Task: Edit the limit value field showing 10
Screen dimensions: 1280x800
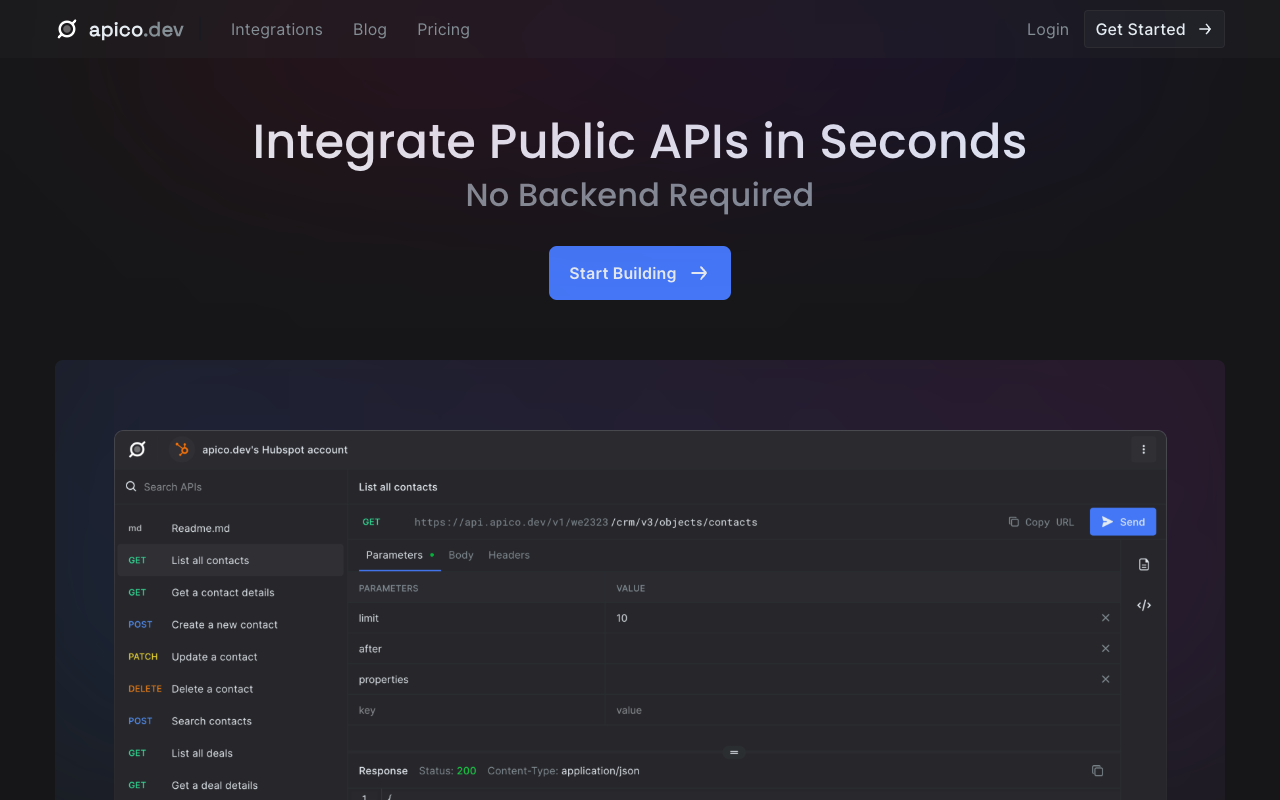Action: coord(850,618)
